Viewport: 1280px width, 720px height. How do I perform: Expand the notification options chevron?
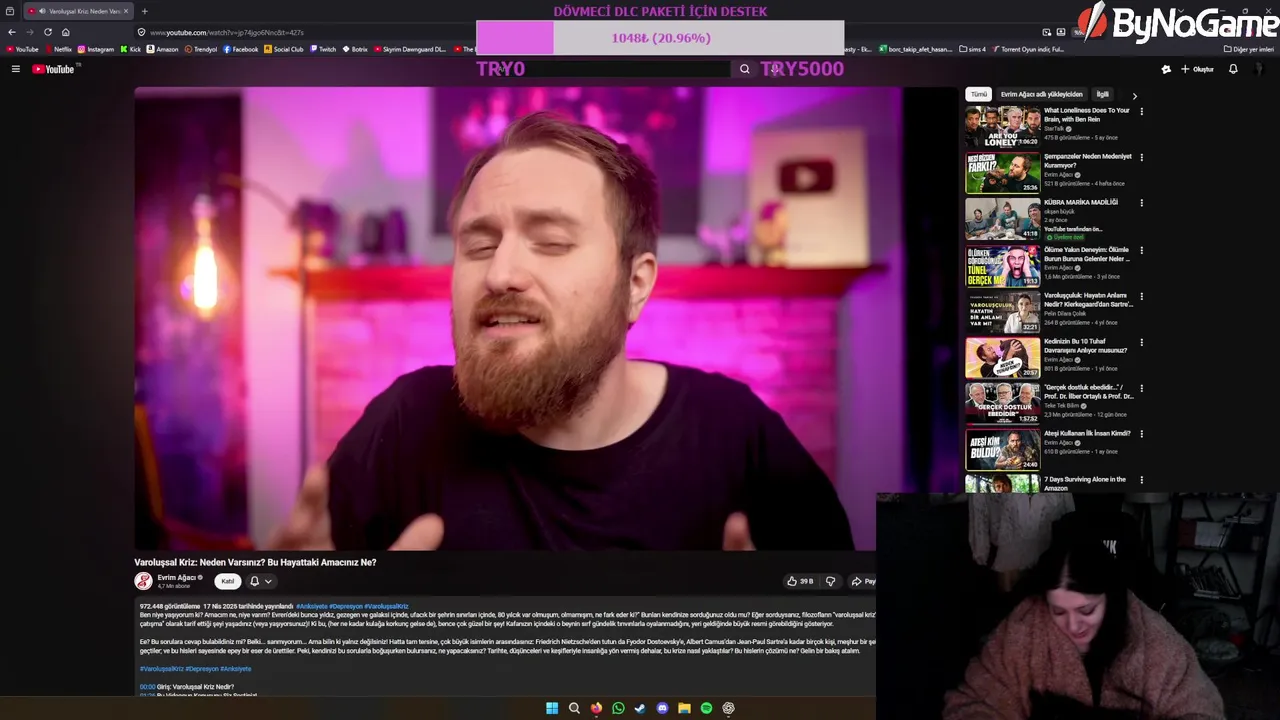(268, 581)
